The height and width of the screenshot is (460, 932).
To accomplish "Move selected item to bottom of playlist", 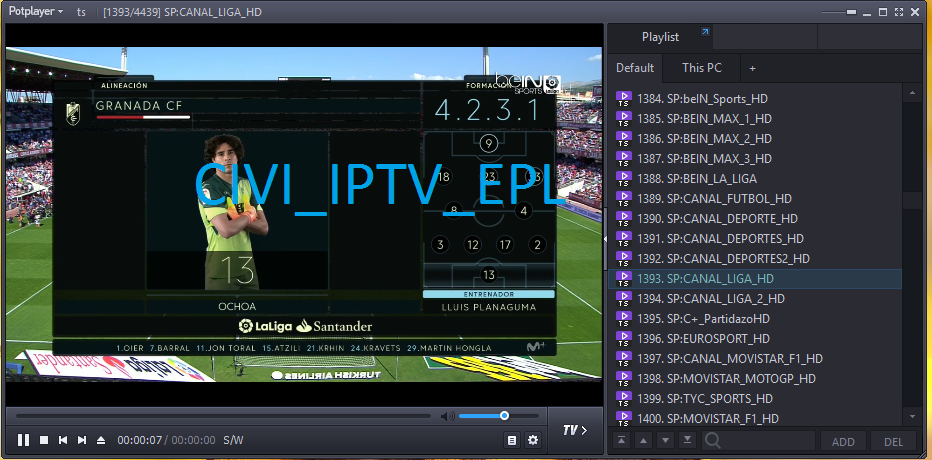I will tap(687, 440).
